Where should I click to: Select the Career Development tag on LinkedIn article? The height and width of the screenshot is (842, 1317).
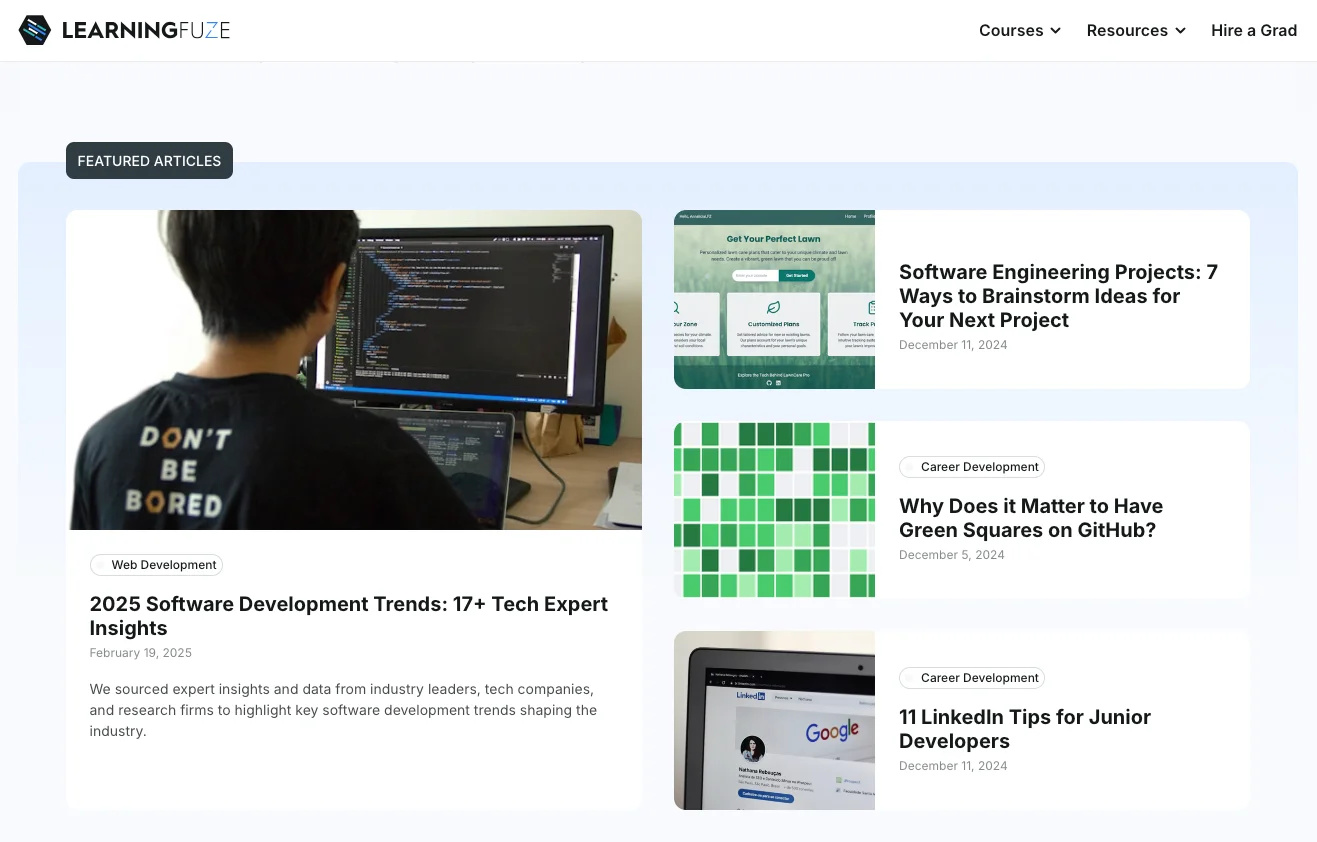971,678
